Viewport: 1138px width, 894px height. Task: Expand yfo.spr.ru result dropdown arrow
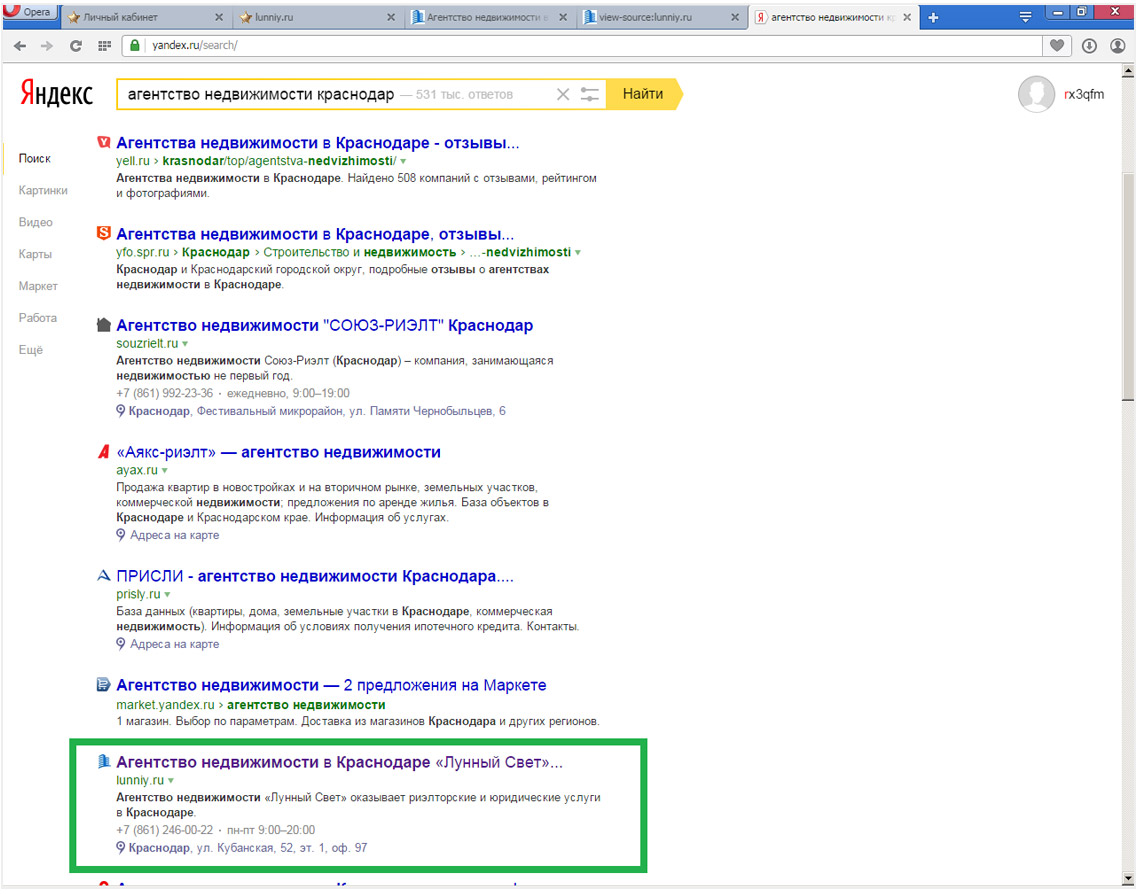tap(578, 253)
